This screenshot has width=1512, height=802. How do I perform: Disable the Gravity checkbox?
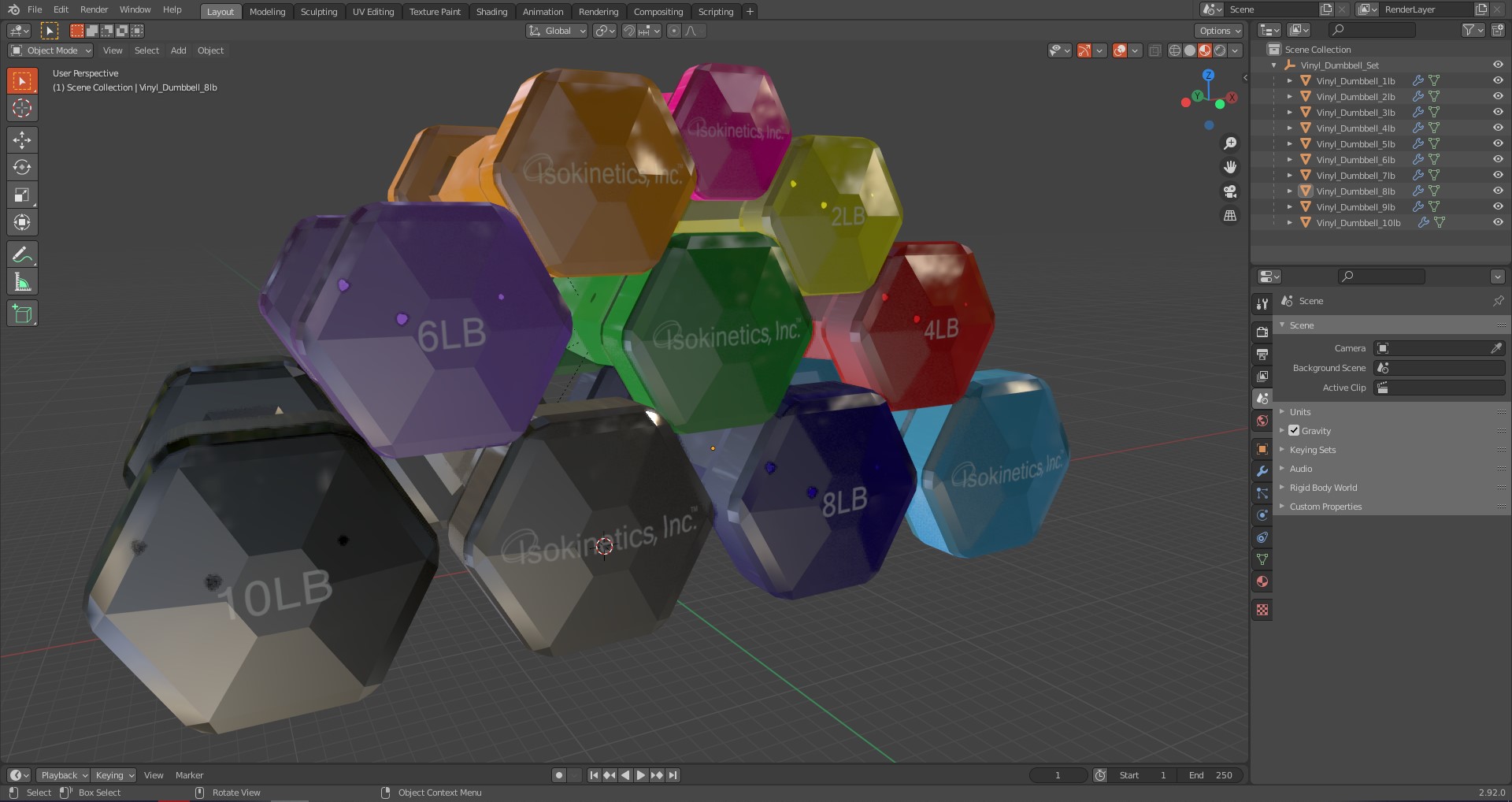(x=1294, y=430)
